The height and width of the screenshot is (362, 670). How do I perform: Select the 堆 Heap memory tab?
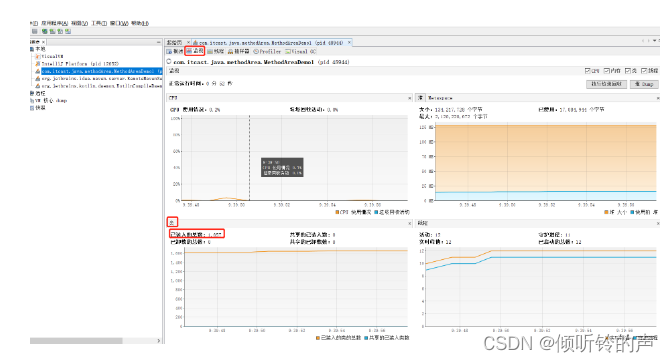click(420, 98)
